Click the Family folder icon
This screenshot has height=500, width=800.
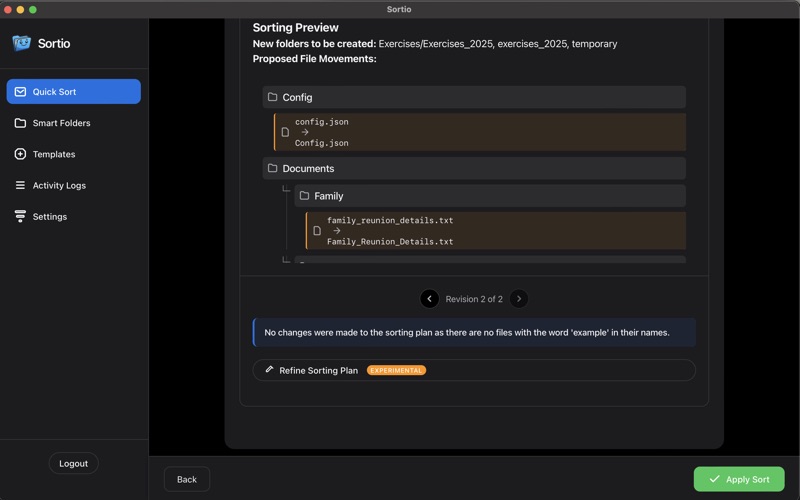click(305, 195)
